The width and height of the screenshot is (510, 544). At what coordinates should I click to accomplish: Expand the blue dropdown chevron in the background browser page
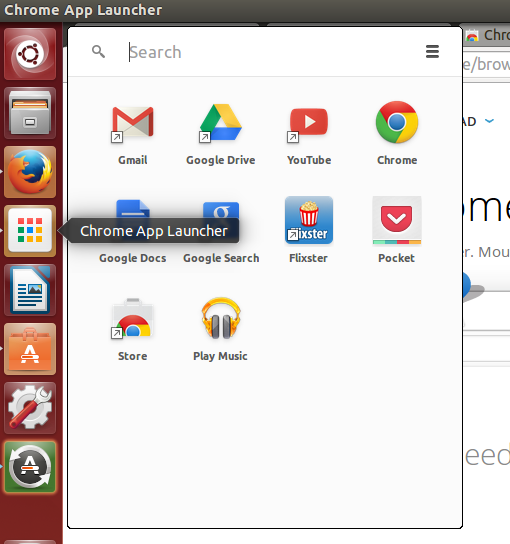point(489,121)
